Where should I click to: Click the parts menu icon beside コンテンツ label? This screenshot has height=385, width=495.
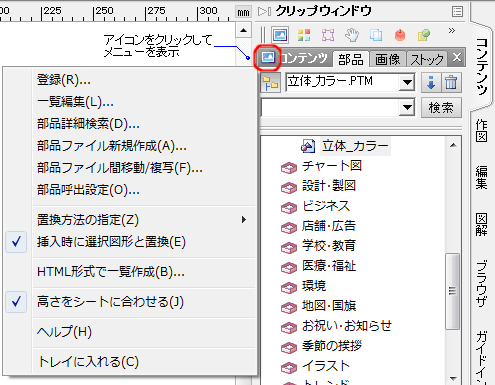click(268, 58)
